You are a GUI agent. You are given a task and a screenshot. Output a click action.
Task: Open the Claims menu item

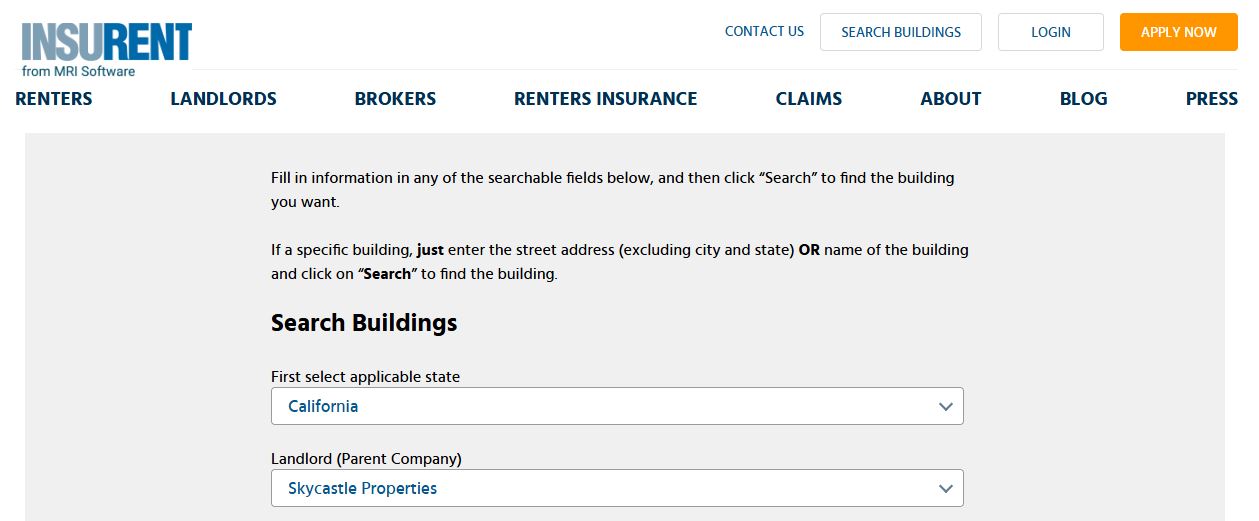808,99
